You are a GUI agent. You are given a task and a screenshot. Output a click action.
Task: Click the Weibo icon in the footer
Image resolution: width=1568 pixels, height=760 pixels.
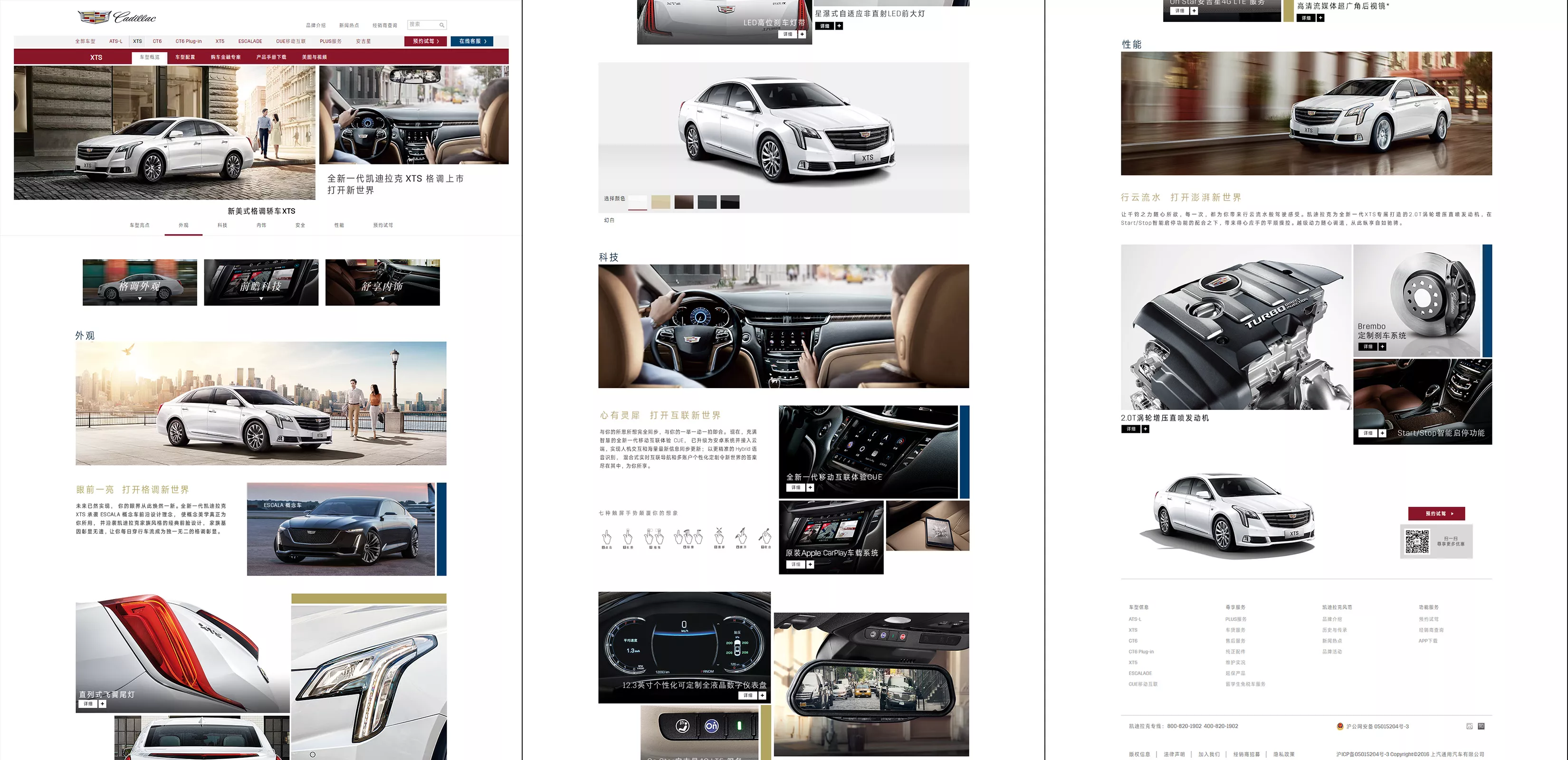point(1469,727)
